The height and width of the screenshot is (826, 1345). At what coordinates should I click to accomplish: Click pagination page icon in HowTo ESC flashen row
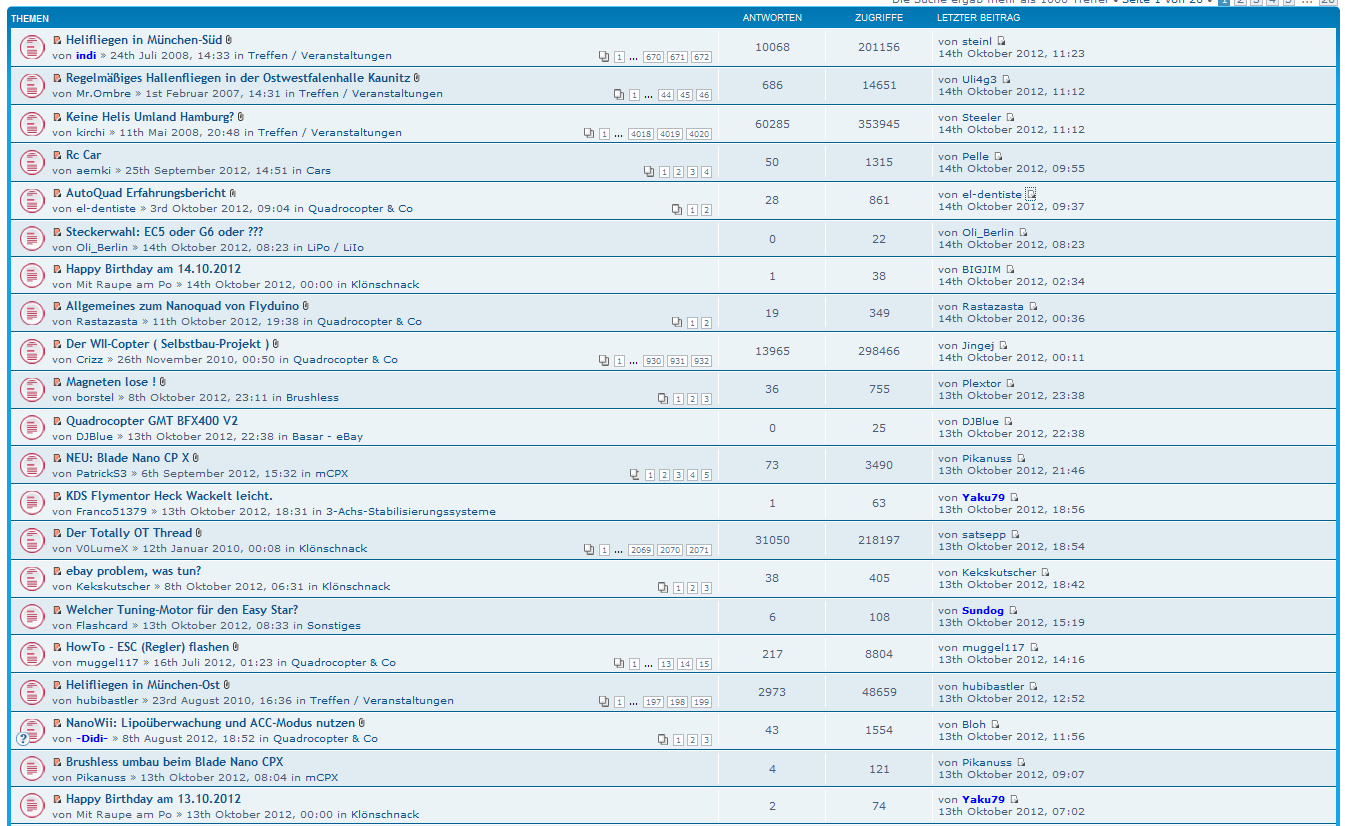(619, 664)
